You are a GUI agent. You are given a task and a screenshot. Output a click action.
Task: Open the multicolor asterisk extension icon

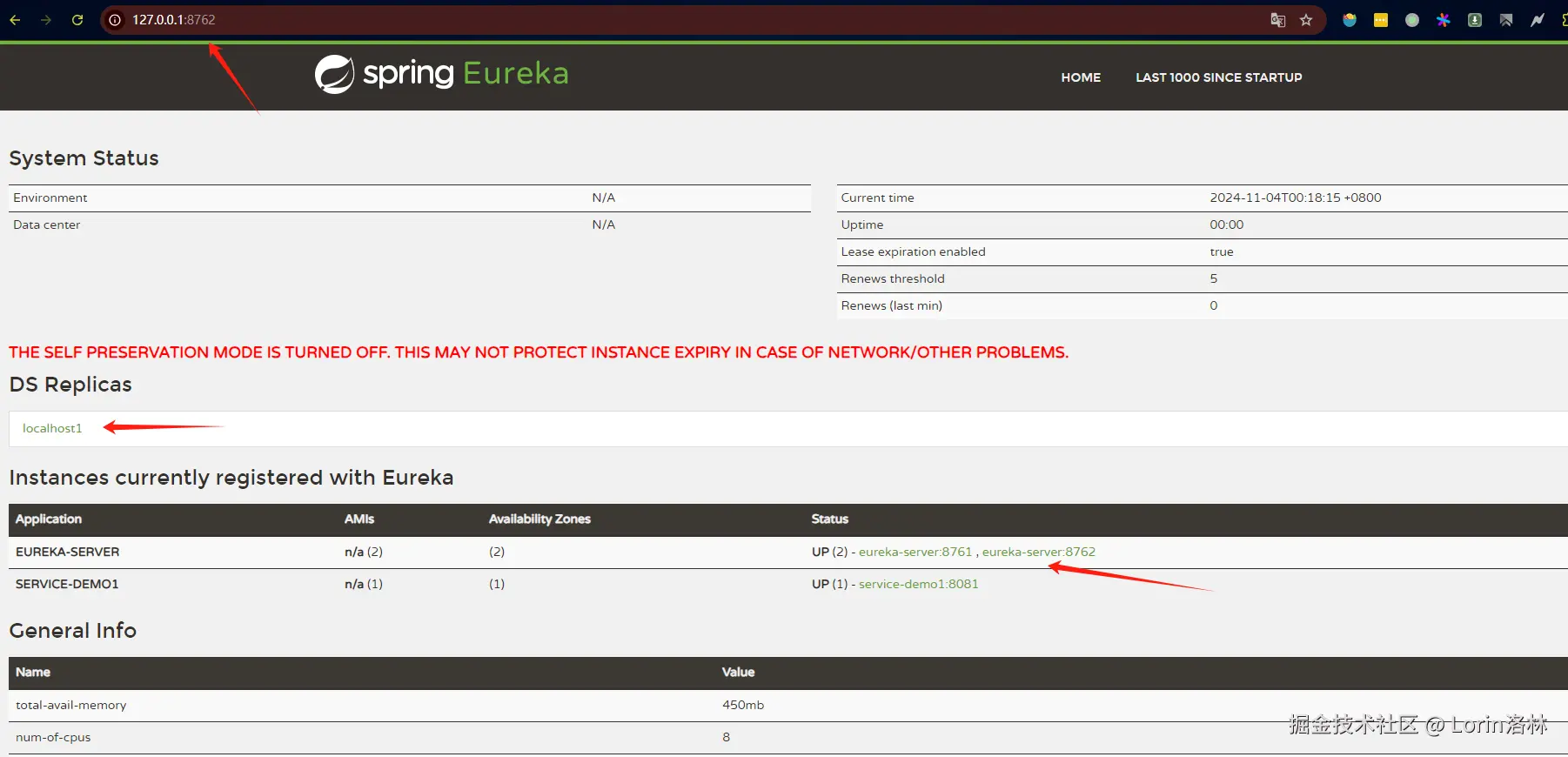(1444, 20)
